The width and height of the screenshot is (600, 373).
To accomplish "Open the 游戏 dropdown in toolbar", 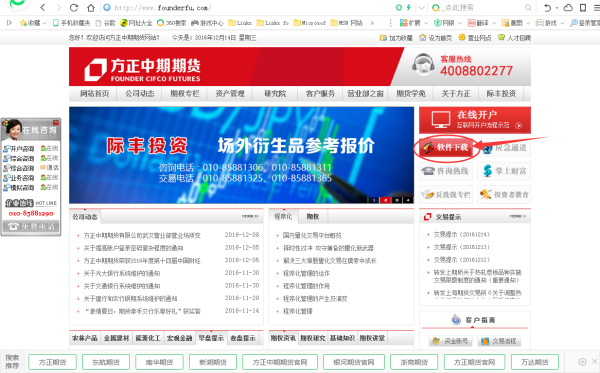I will (550, 23).
